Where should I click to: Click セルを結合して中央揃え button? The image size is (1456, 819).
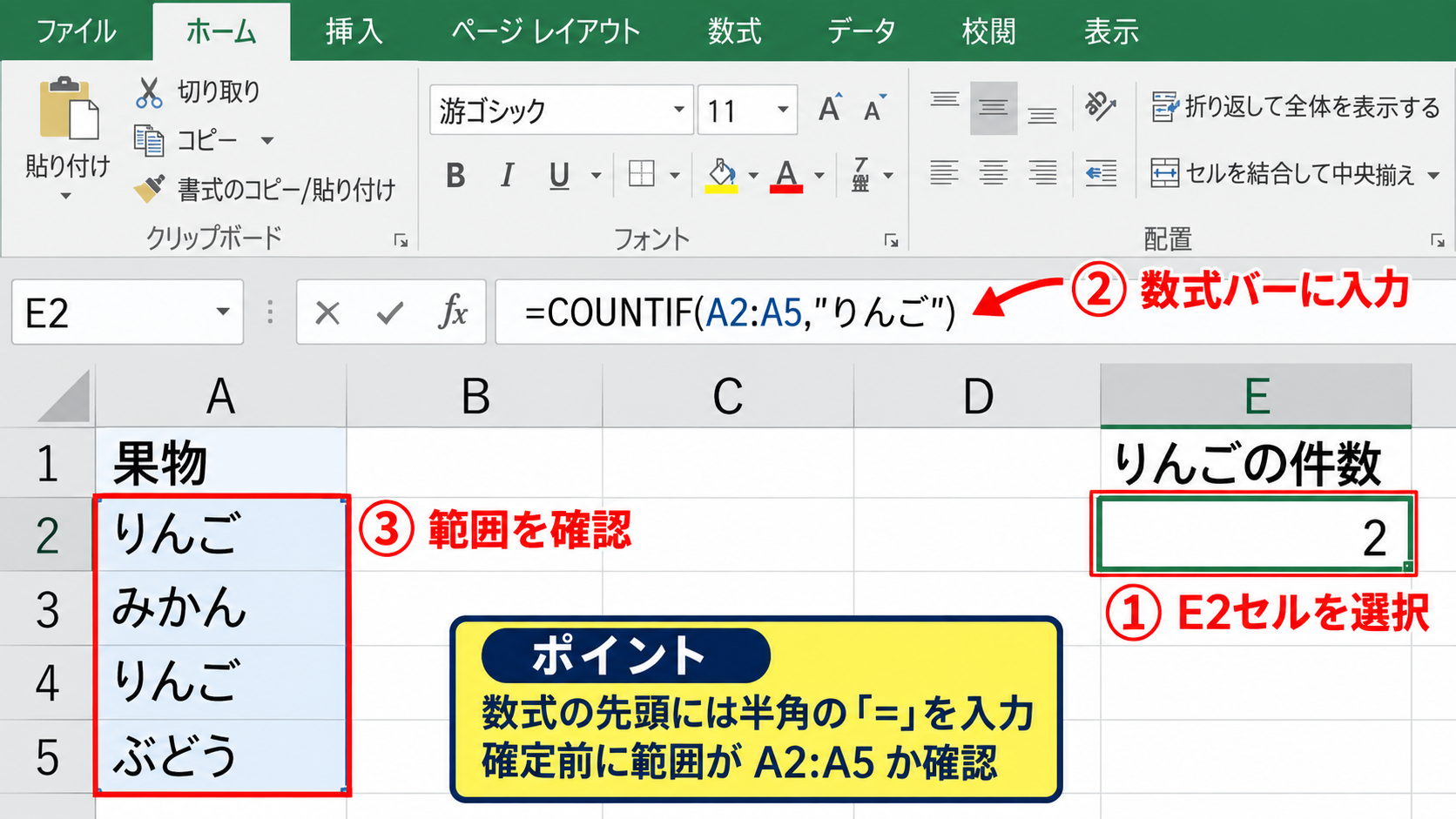click(x=1284, y=174)
